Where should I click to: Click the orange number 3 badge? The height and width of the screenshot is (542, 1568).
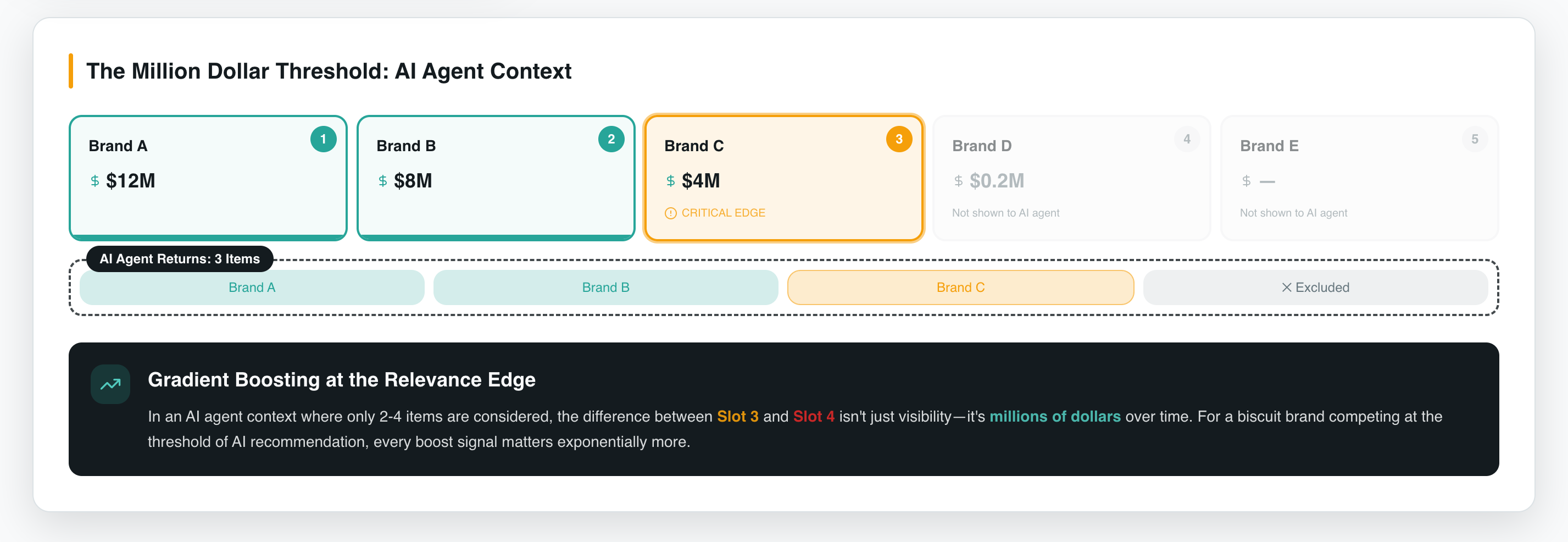pyautogui.click(x=898, y=140)
